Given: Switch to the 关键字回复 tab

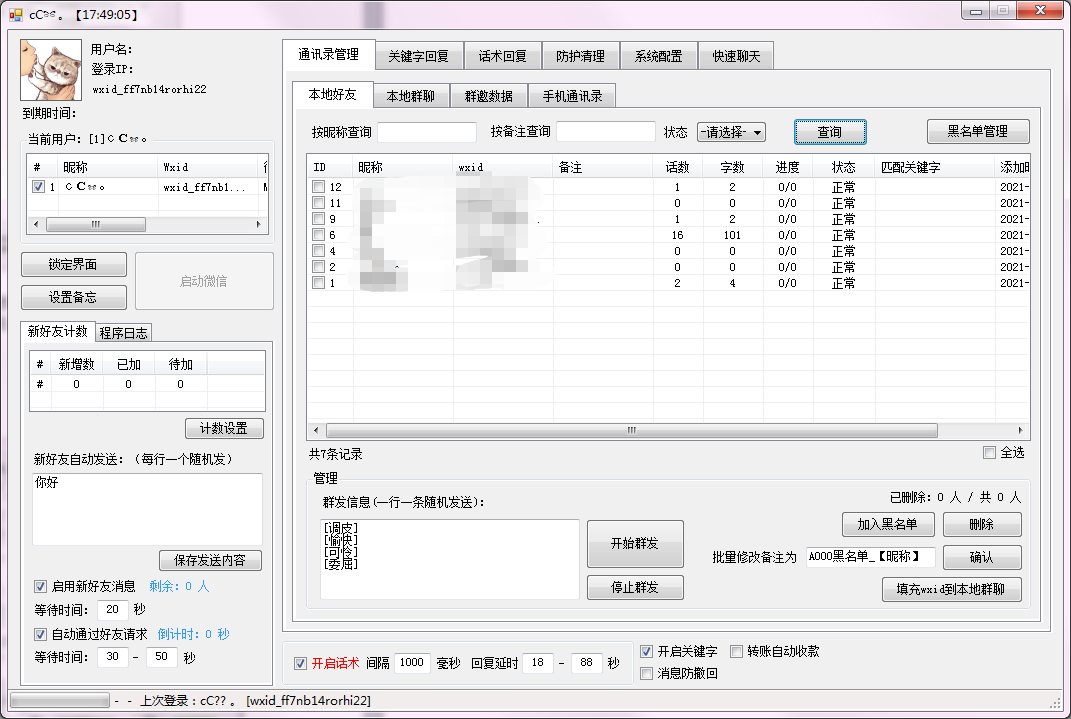Looking at the screenshot, I should (419, 56).
